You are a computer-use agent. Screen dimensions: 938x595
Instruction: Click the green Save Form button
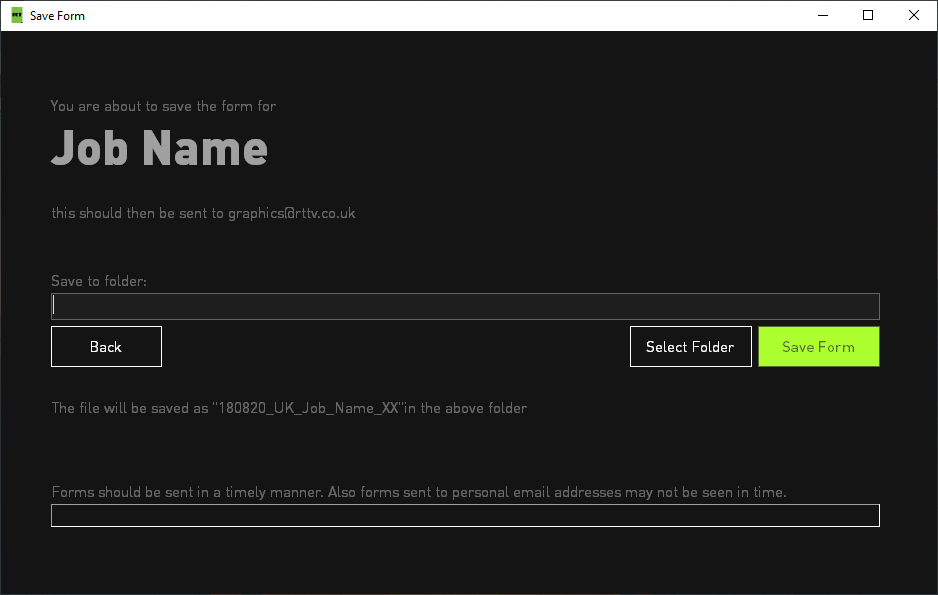click(x=818, y=346)
